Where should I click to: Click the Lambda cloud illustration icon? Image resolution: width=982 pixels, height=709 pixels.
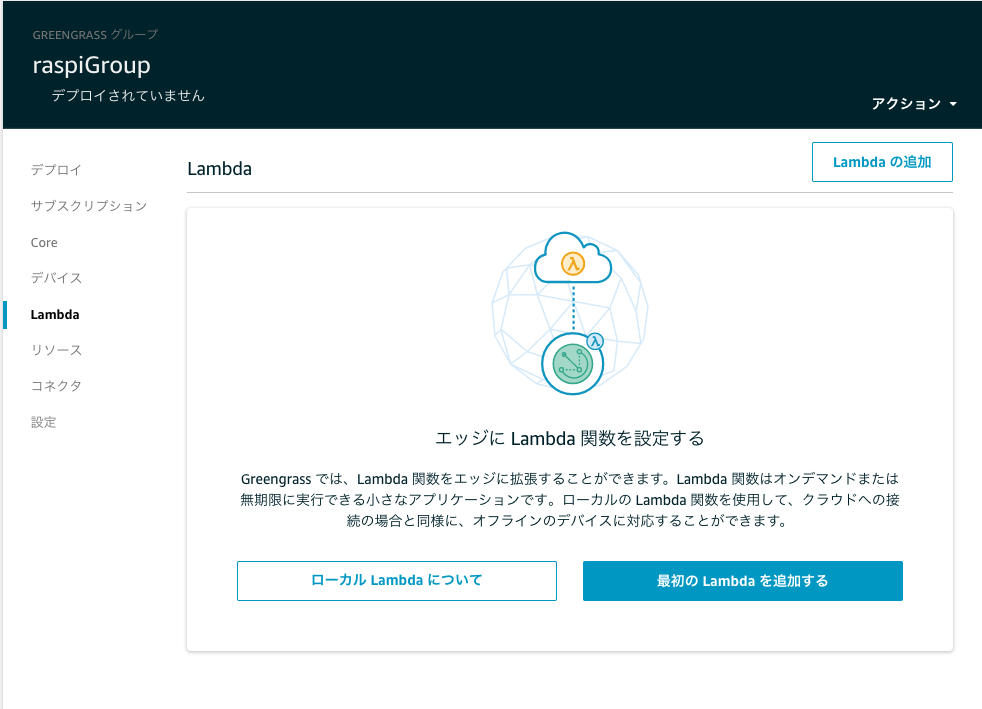[572, 258]
